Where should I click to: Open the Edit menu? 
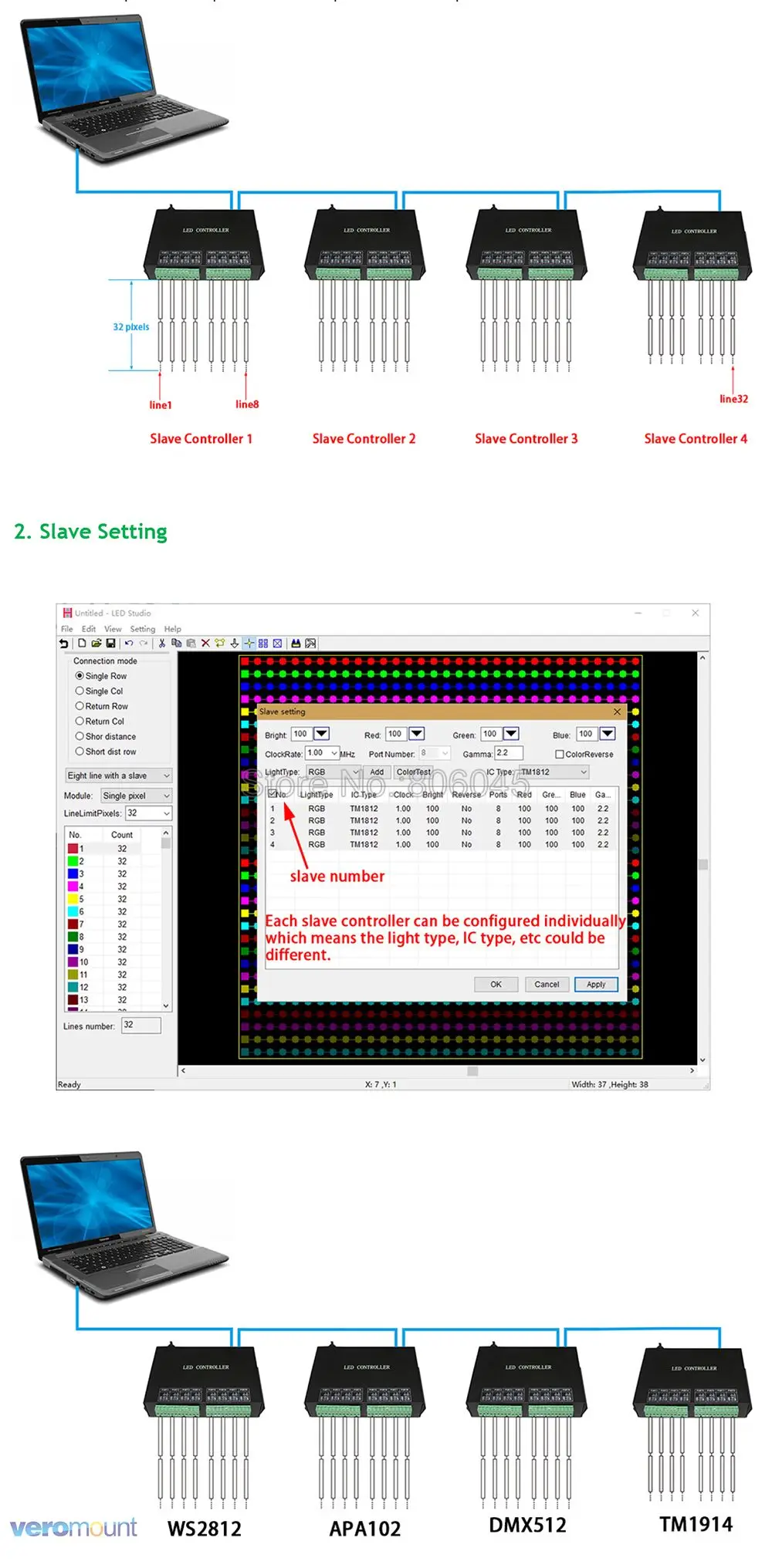(89, 629)
